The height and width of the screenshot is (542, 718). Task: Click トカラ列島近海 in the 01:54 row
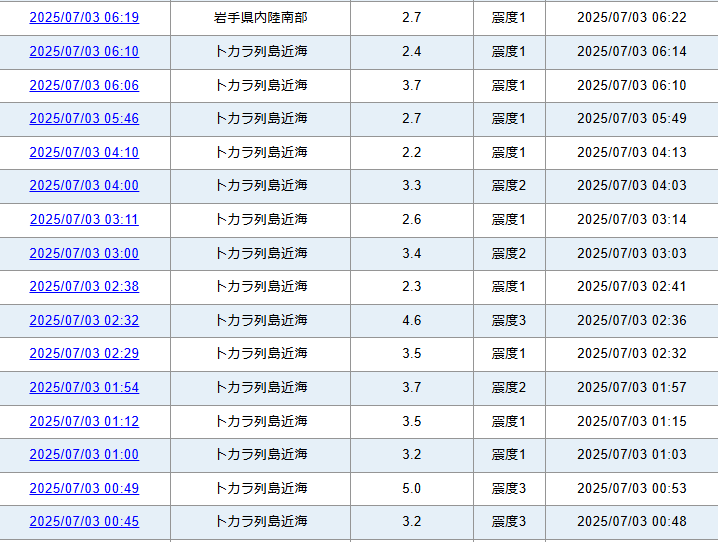[x=261, y=387]
